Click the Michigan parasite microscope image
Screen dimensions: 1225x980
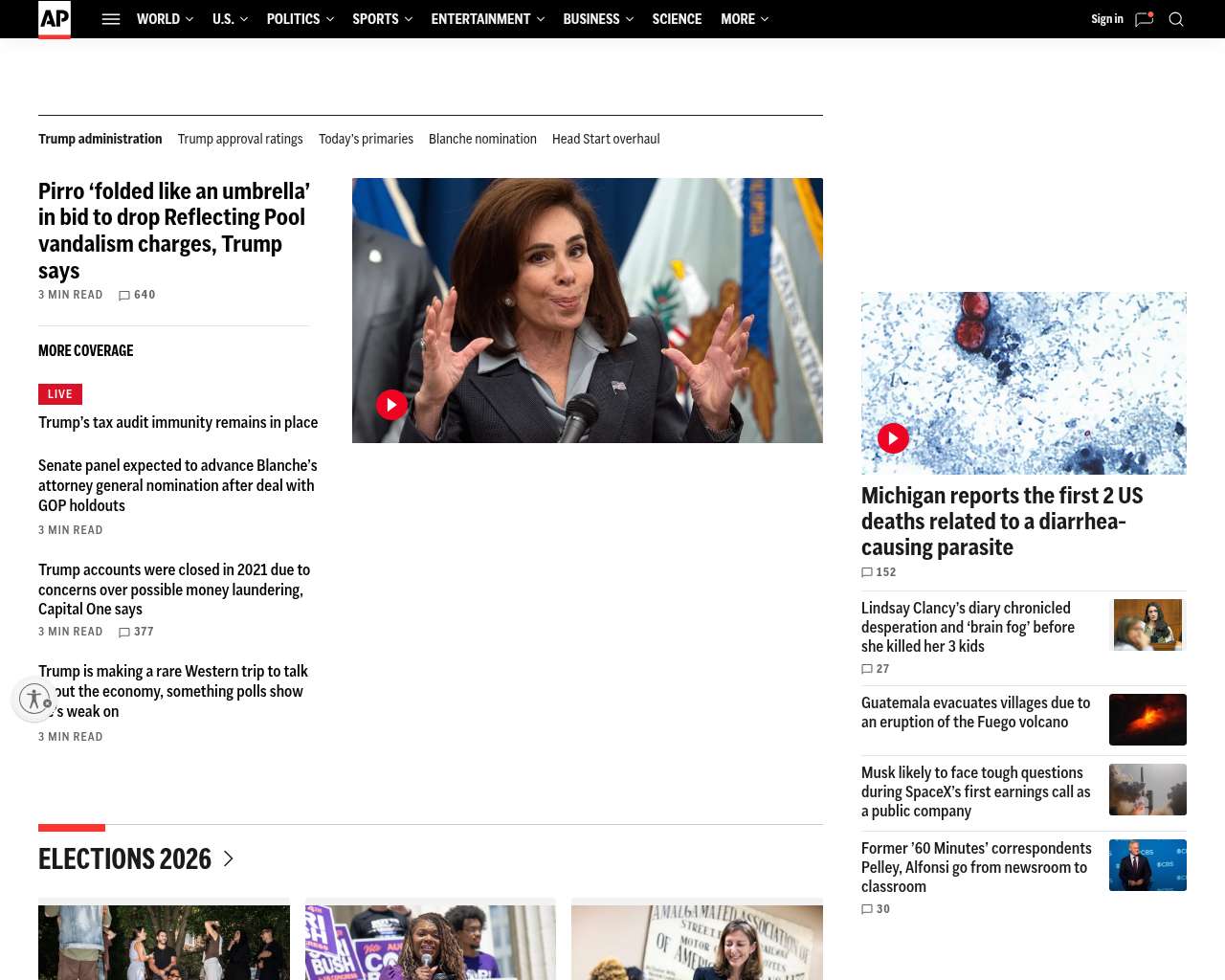[x=1024, y=383]
